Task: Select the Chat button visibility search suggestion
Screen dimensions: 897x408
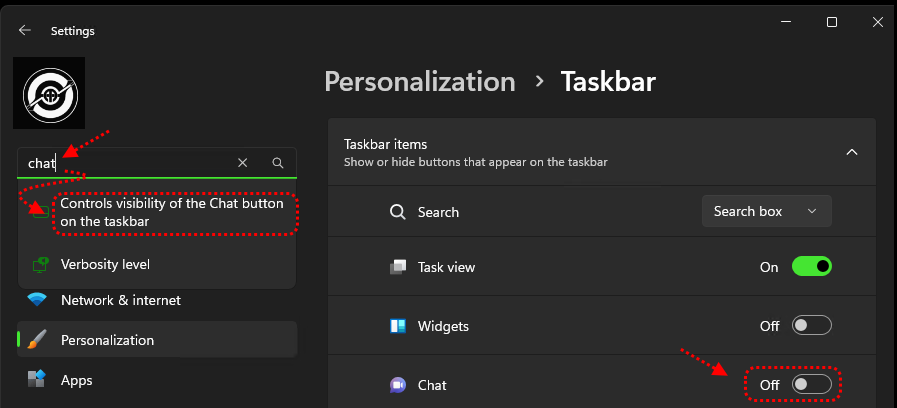Action: [x=174, y=212]
